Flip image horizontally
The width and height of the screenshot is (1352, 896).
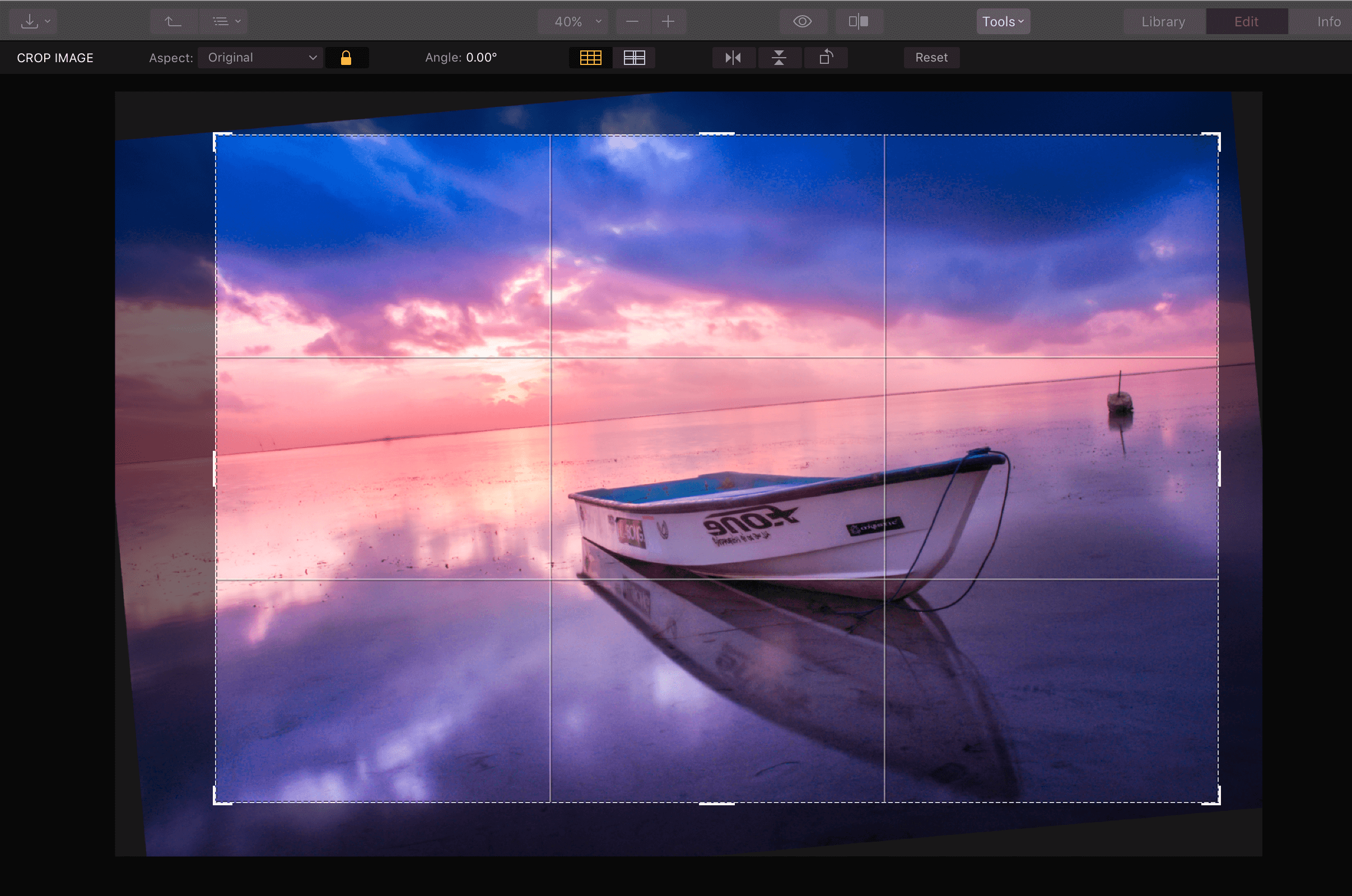pos(733,58)
